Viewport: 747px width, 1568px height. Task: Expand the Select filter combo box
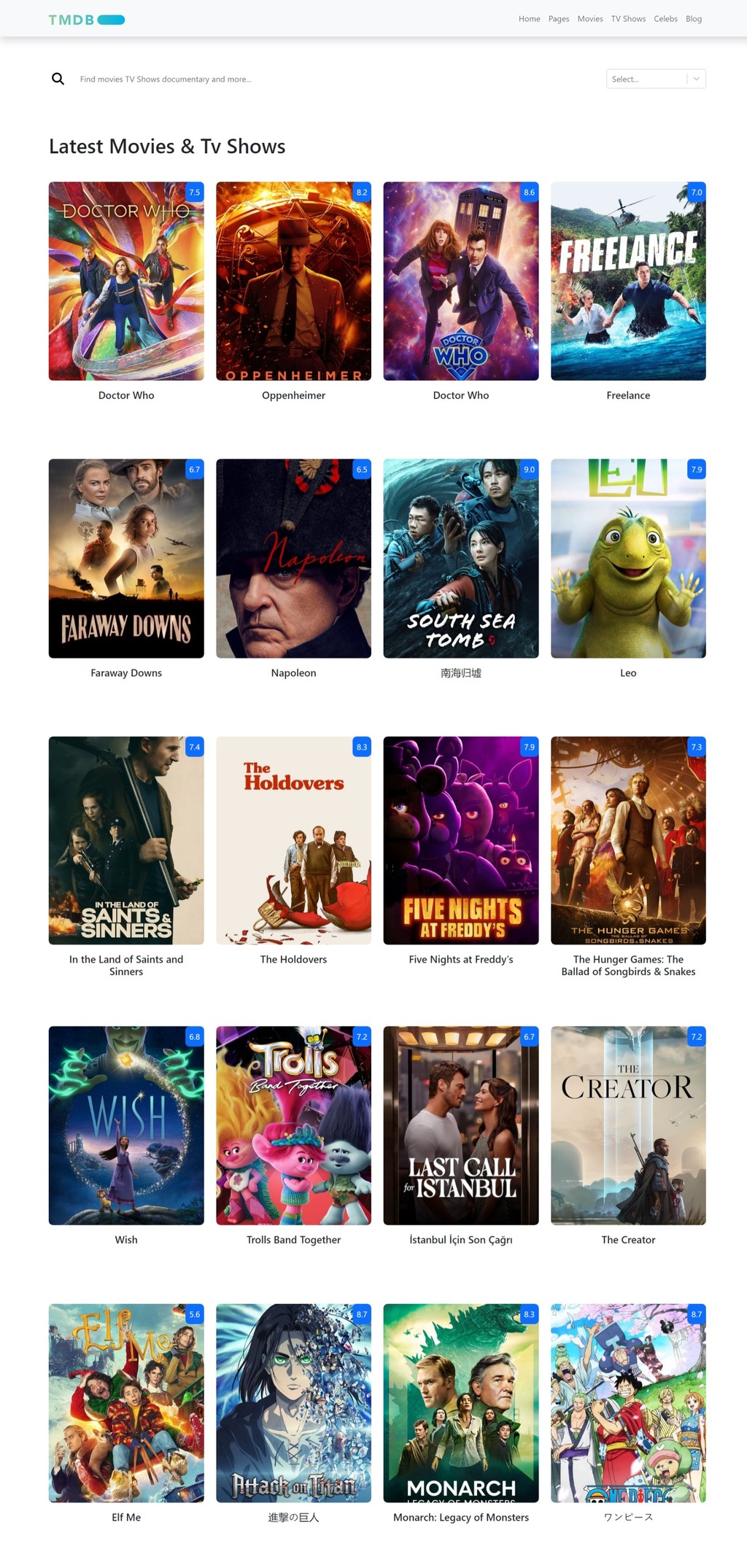656,79
